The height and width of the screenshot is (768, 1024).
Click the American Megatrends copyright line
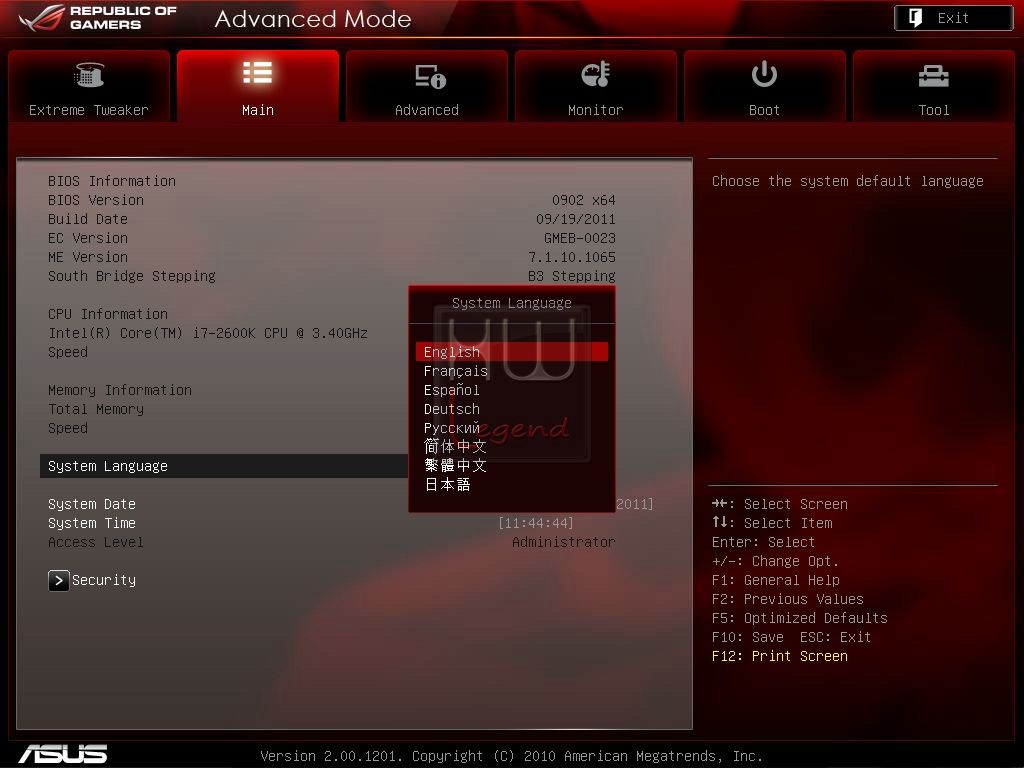click(x=511, y=756)
